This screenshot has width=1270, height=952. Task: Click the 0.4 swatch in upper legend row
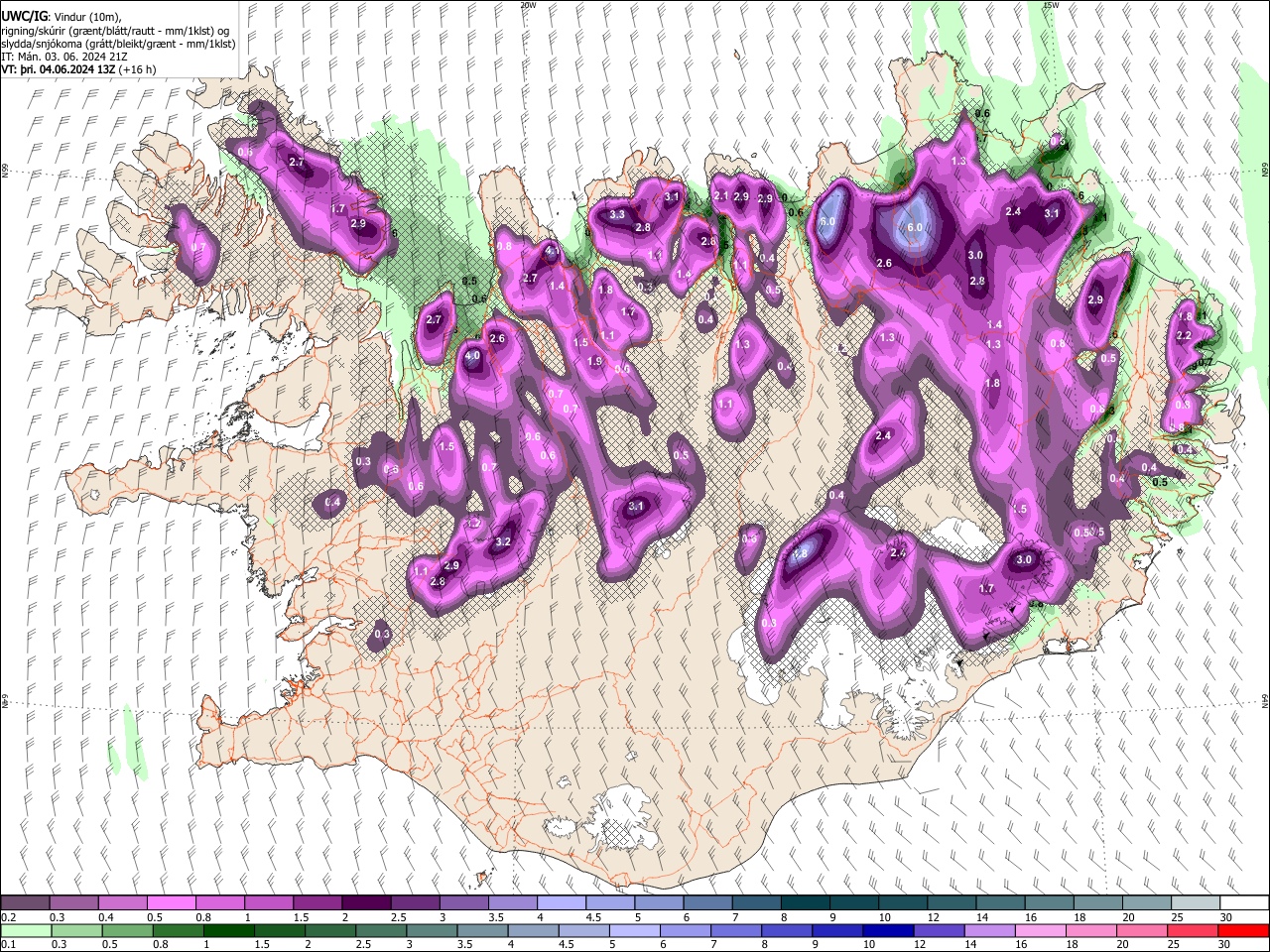click(x=123, y=902)
